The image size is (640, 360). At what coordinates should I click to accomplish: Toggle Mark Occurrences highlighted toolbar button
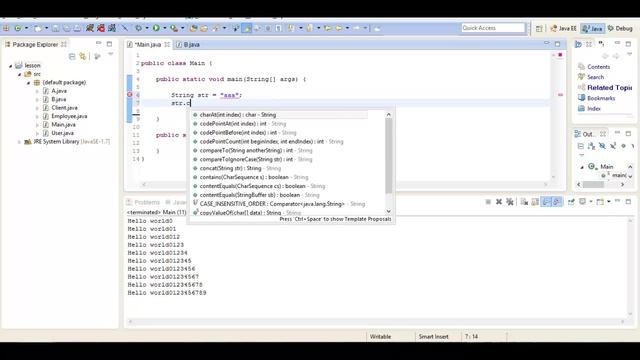tap(247, 28)
